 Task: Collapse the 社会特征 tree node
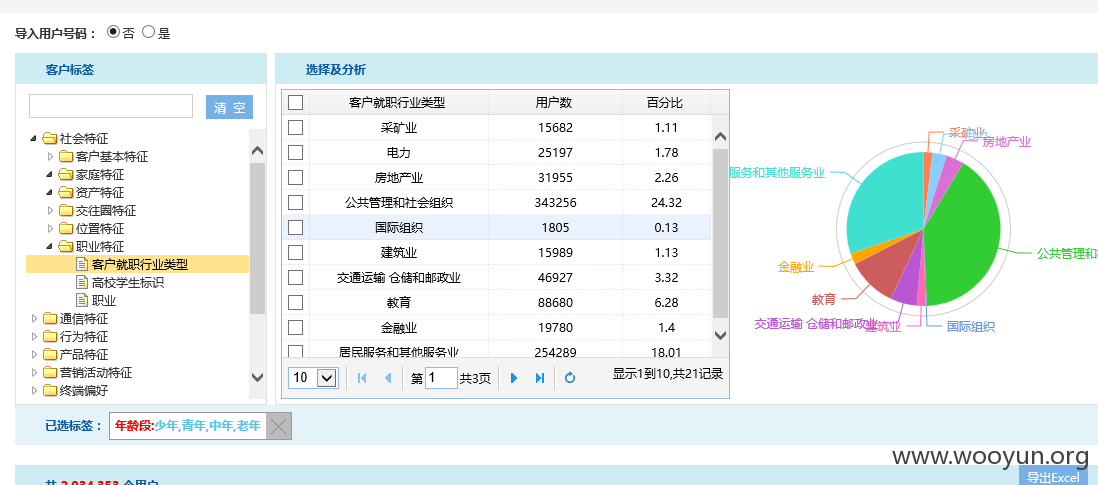34,139
